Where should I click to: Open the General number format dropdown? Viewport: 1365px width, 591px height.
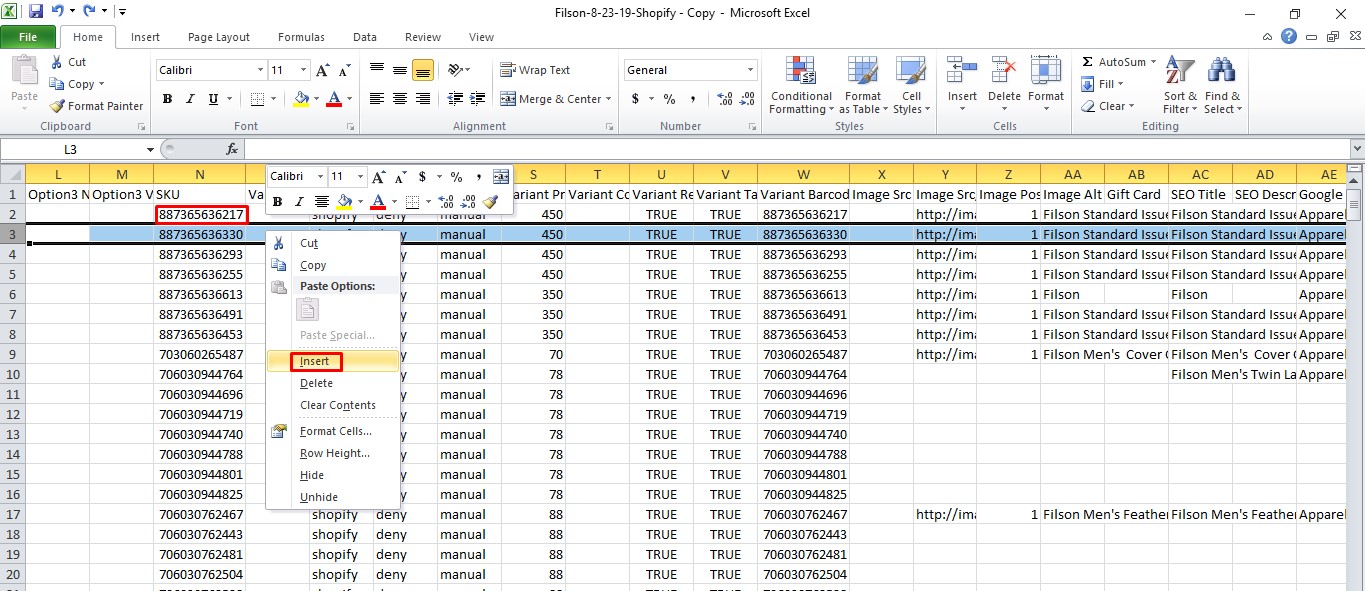coord(750,70)
